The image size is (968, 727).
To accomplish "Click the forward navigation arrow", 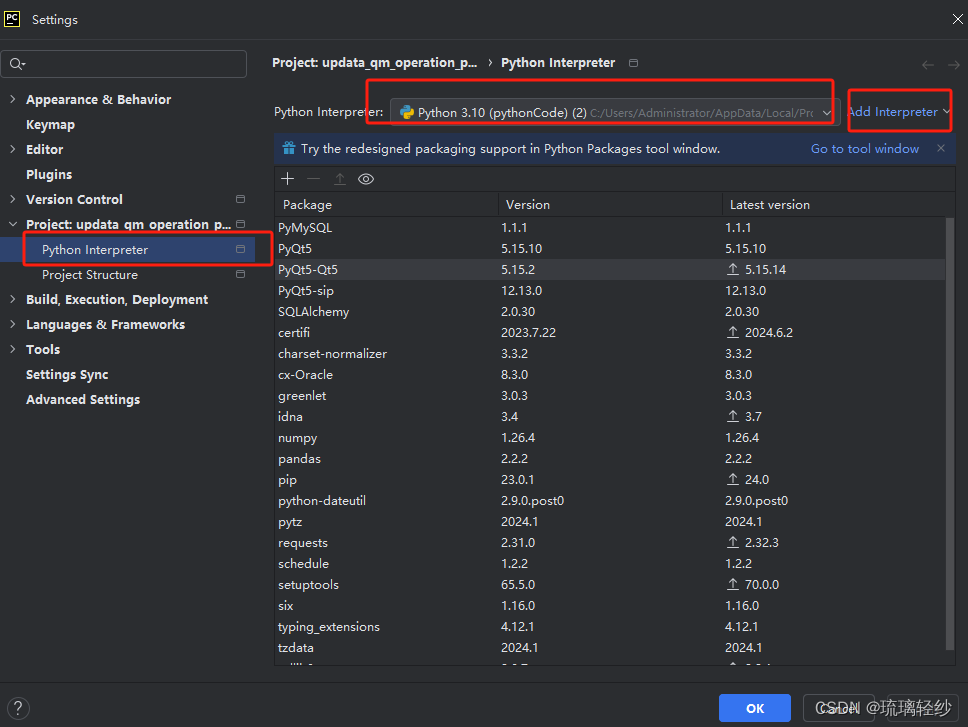I will (x=954, y=65).
